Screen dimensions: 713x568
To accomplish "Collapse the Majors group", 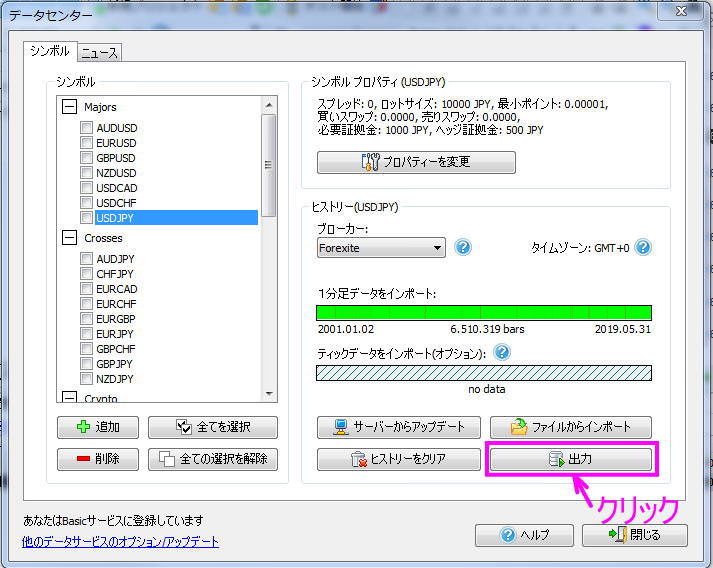I will point(69,107).
